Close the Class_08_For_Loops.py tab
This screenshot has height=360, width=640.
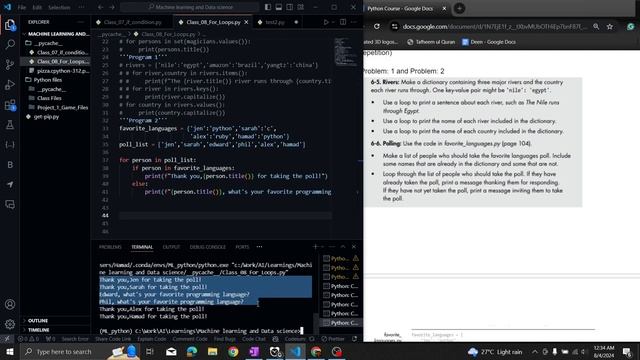coord(246,22)
